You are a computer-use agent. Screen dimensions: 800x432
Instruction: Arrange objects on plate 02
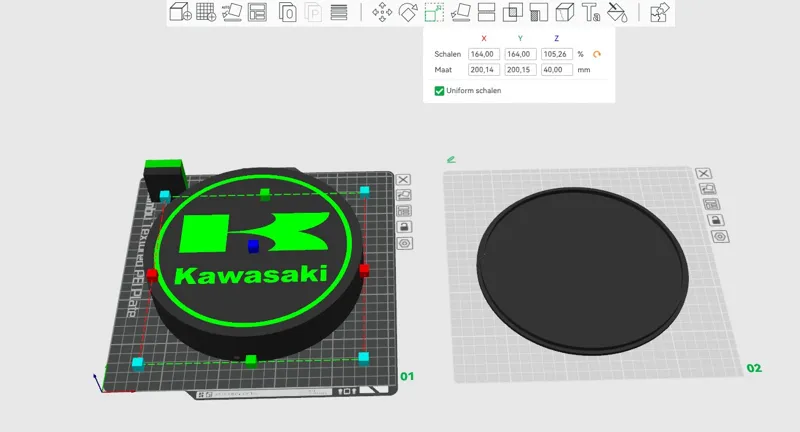pos(711,205)
